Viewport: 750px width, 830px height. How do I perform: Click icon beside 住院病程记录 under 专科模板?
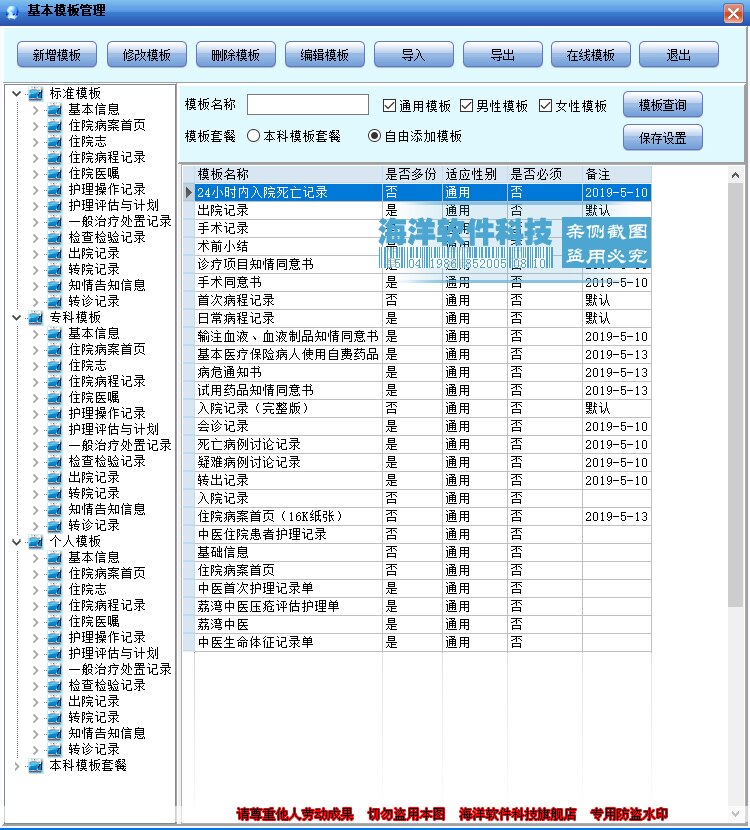click(x=55, y=382)
